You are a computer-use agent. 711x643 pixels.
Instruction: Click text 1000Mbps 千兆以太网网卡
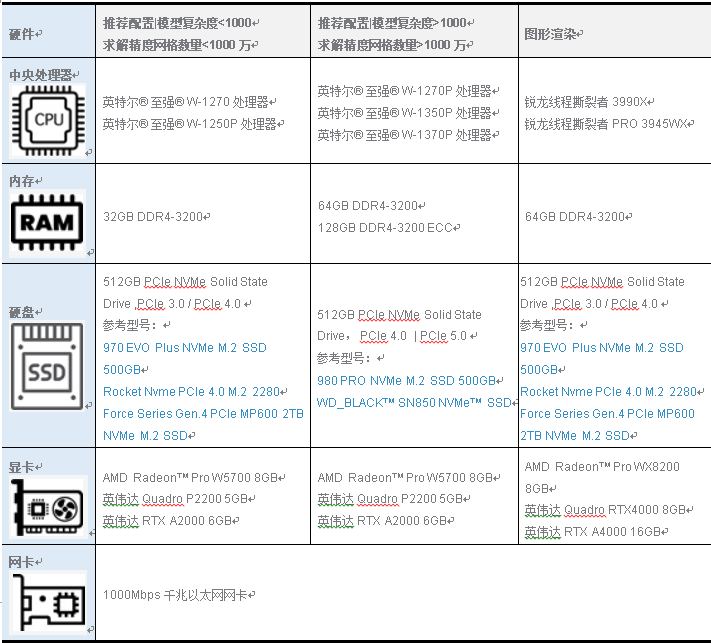(175, 595)
